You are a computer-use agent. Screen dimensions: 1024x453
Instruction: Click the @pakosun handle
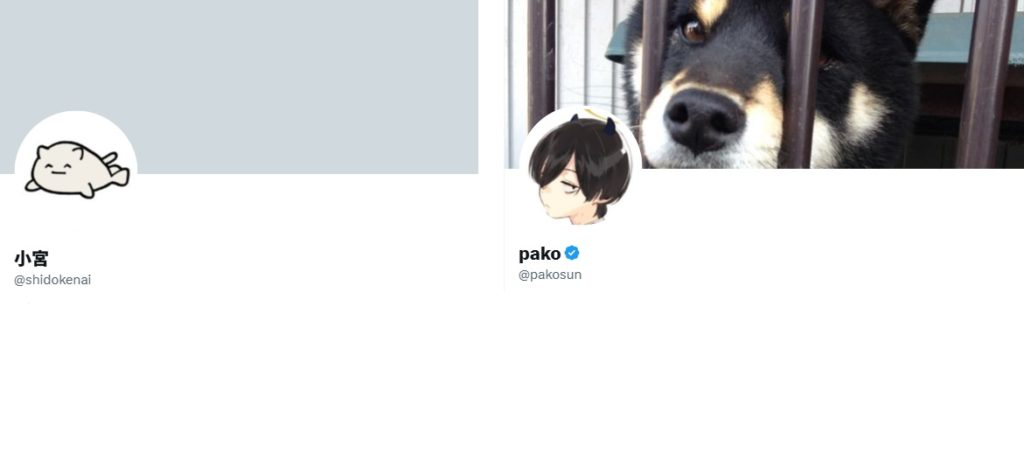(550, 275)
